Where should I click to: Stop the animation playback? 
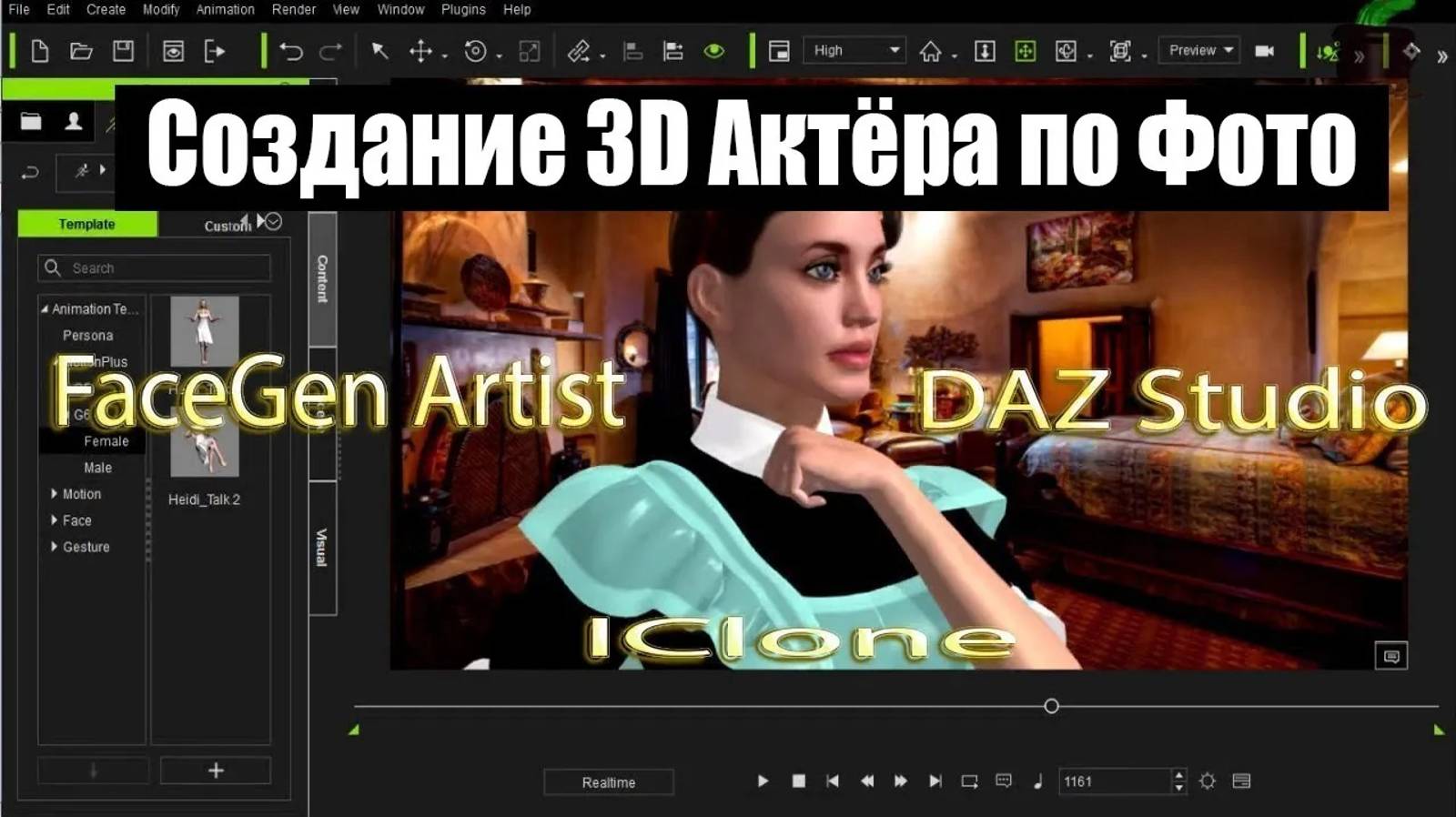(x=798, y=781)
